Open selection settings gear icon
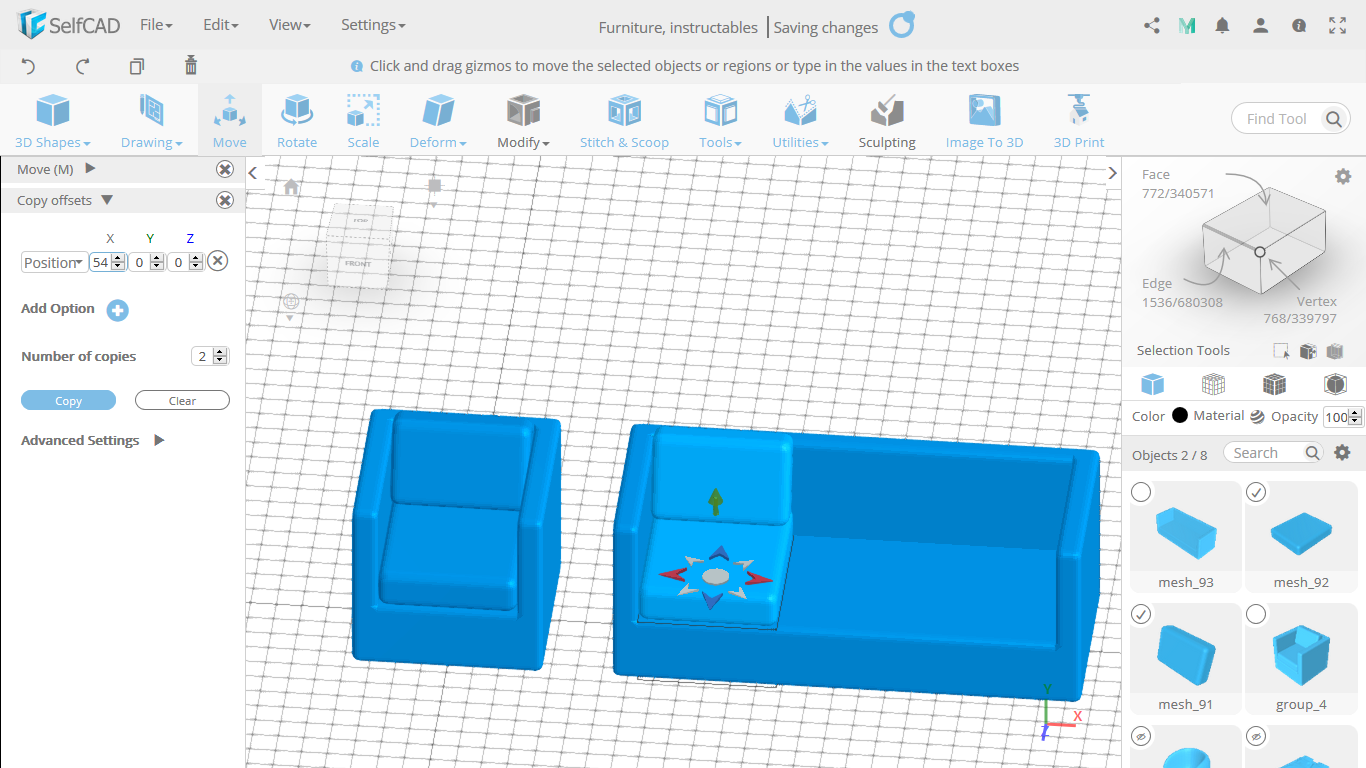The image size is (1366, 768). pyautogui.click(x=1343, y=176)
